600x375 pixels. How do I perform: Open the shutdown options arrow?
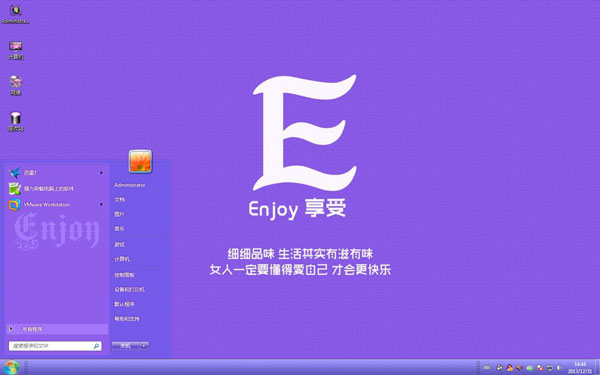[x=144, y=346]
